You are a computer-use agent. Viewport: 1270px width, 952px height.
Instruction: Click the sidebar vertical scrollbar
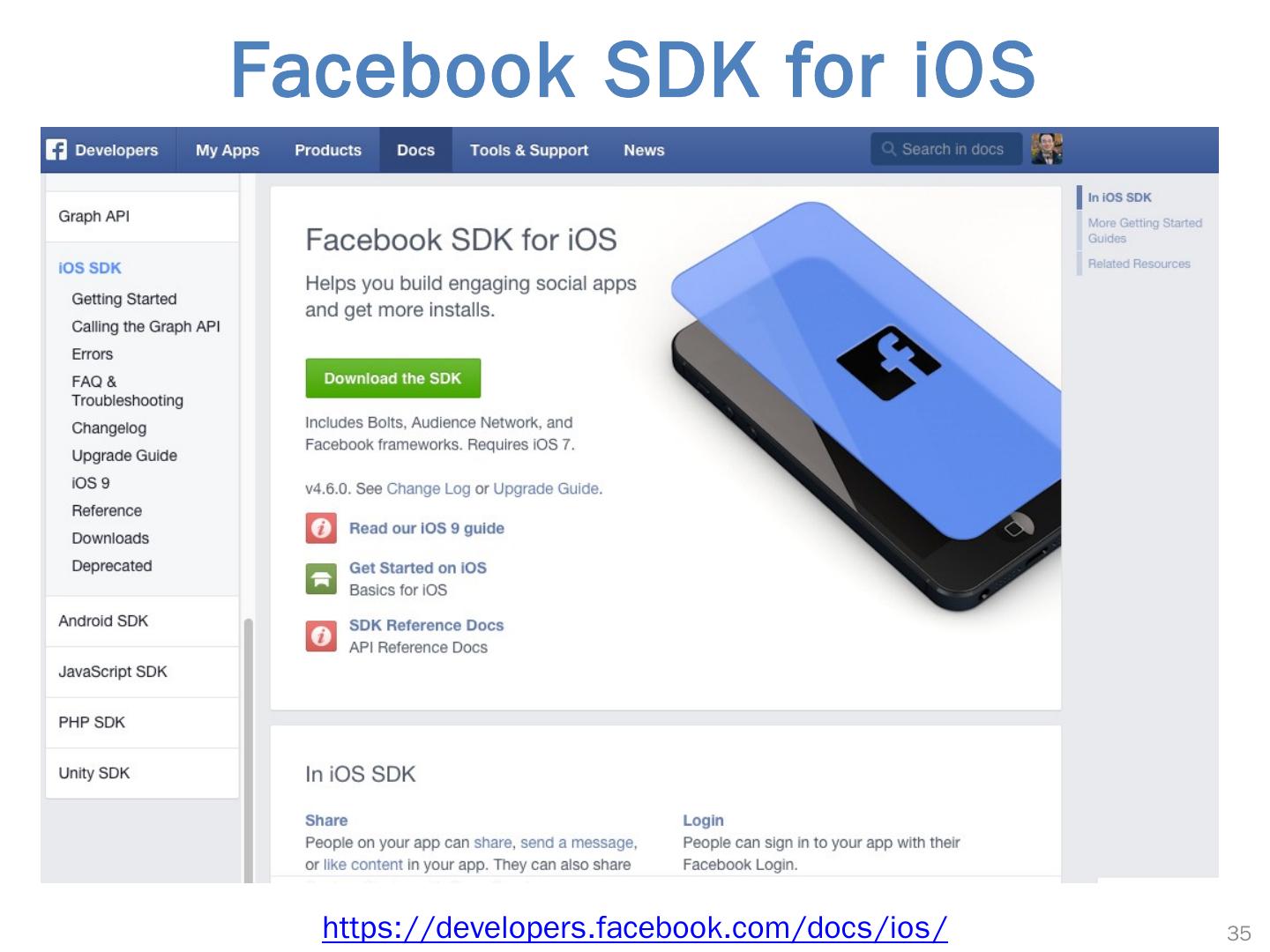pyautogui.click(x=249, y=749)
